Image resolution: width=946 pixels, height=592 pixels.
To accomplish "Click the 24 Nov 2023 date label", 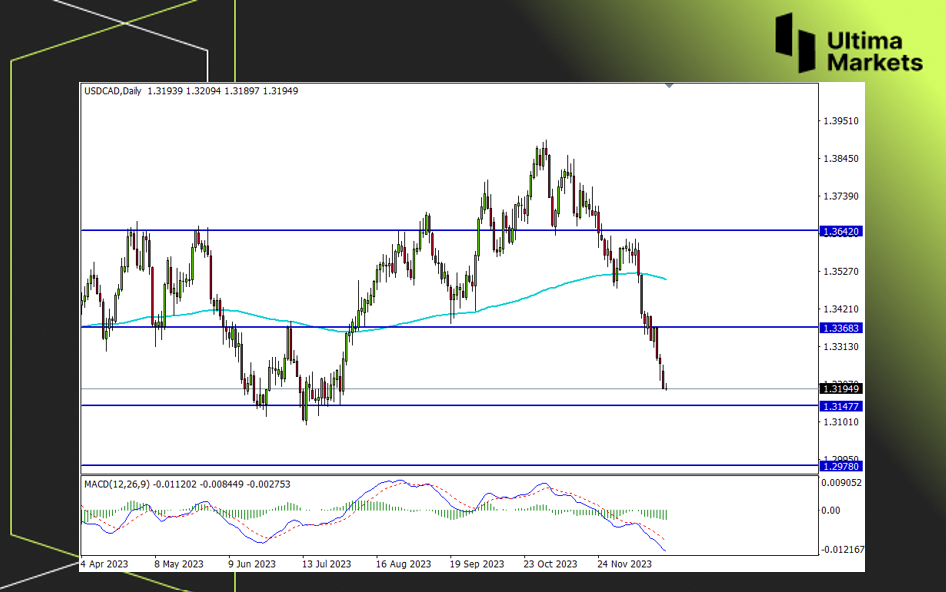I will [x=626, y=564].
